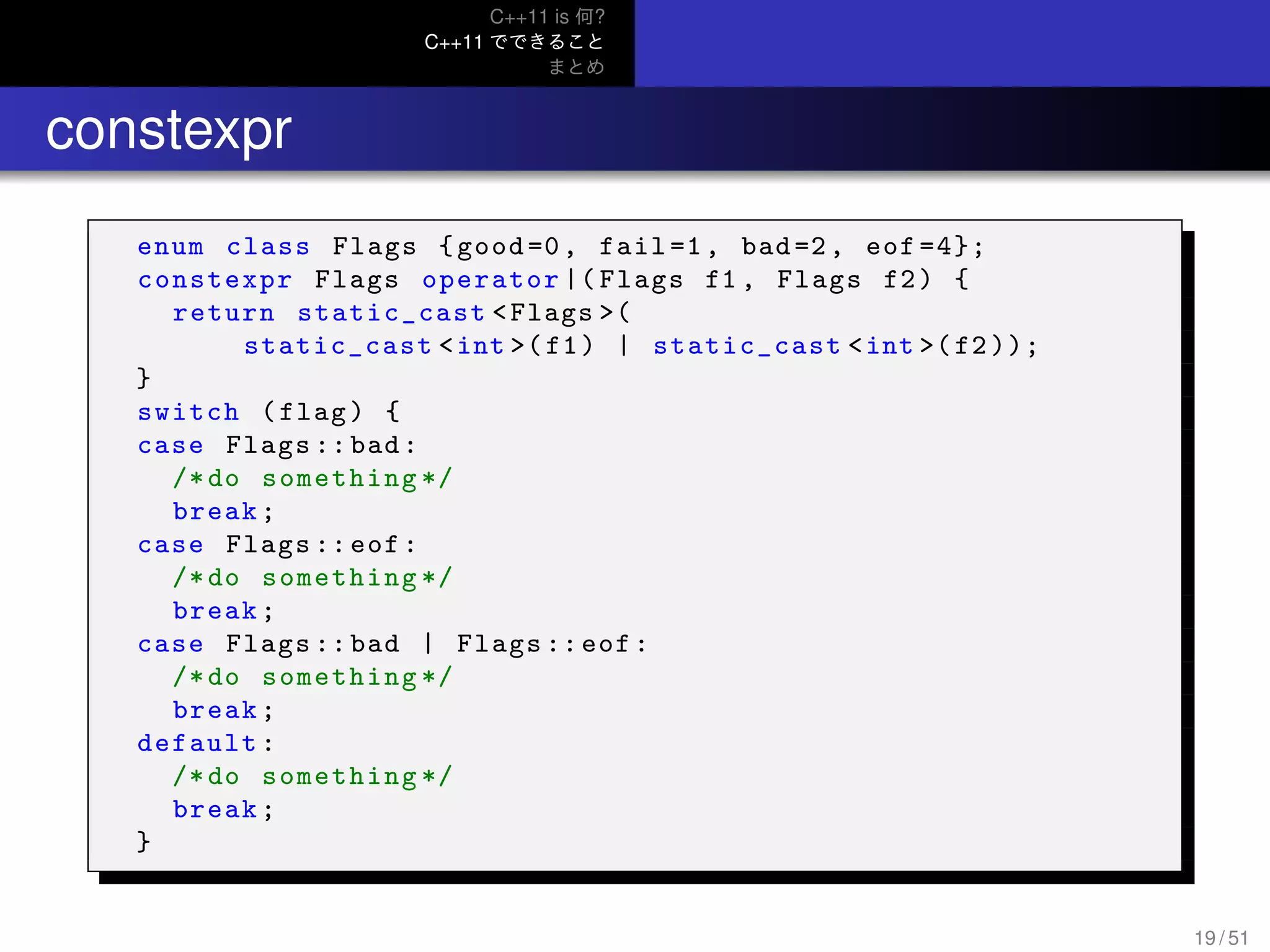1270x952 pixels.
Task: Click the 'constexpr' slide title
Action: (x=168, y=130)
